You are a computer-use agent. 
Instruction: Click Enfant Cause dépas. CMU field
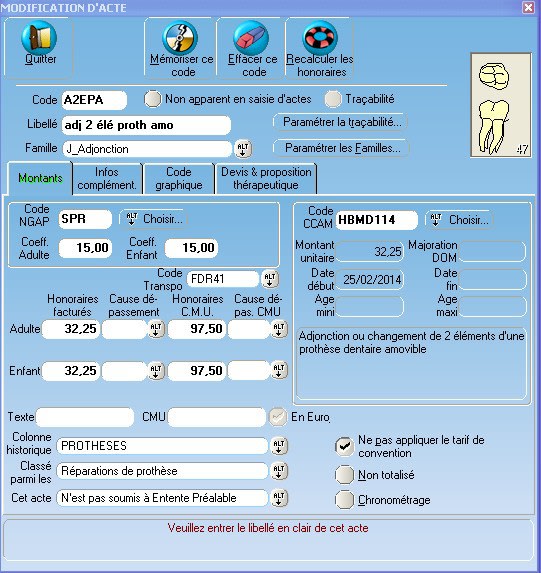pos(249,371)
